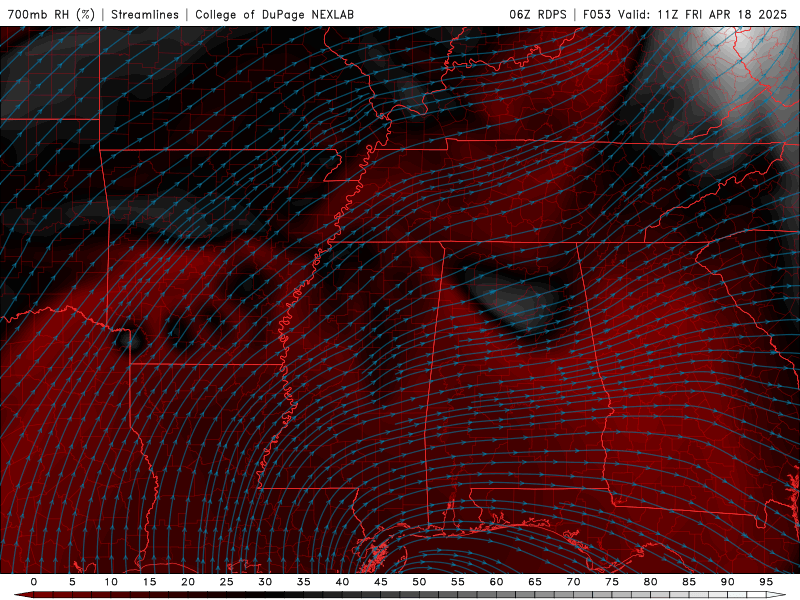This screenshot has height=600, width=800.
Task: Click the colorbar label '95'
Action: click(x=766, y=582)
